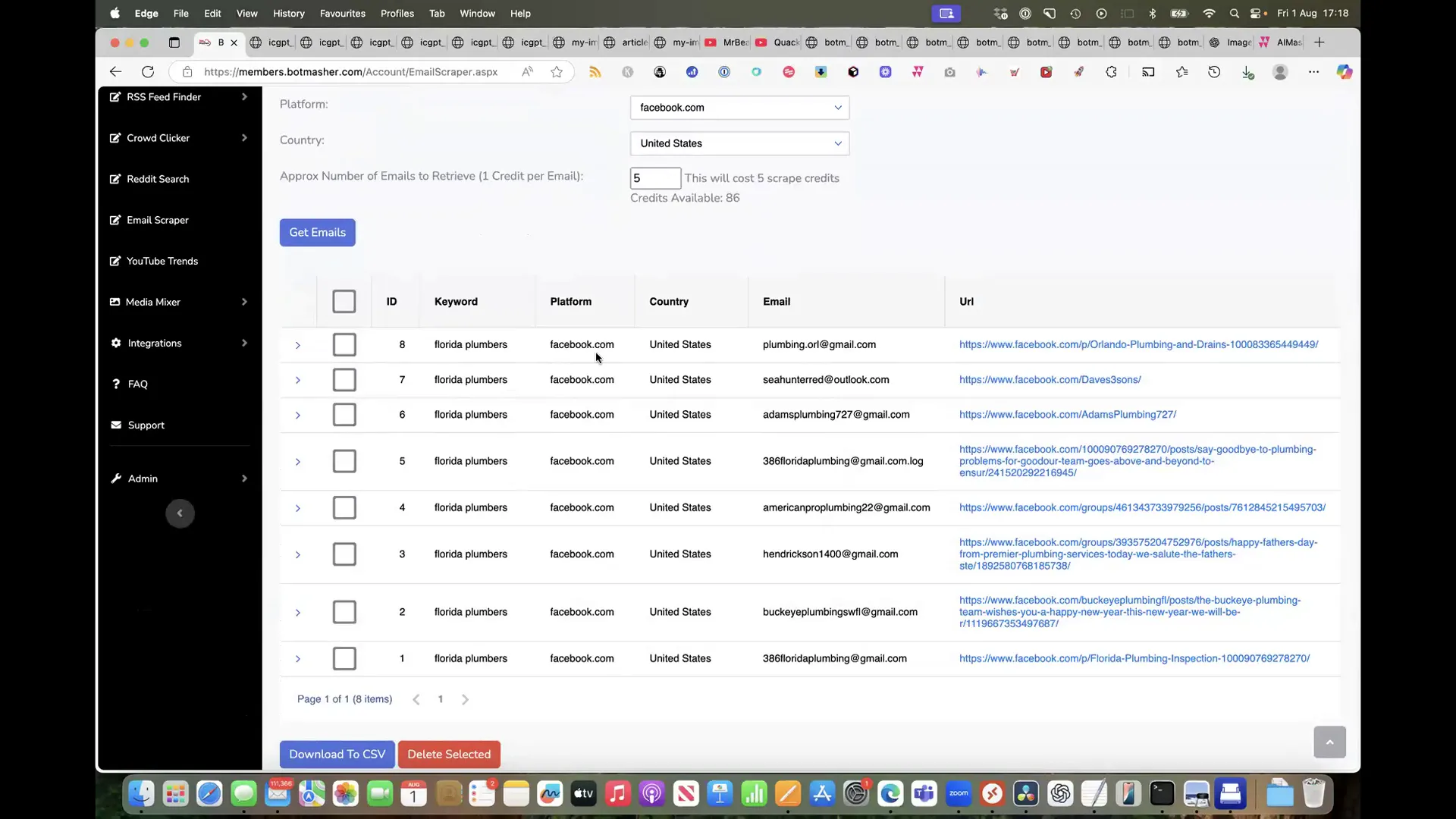The image size is (1456, 819).
Task: Open the Favourites menu in menu bar
Action: click(342, 14)
